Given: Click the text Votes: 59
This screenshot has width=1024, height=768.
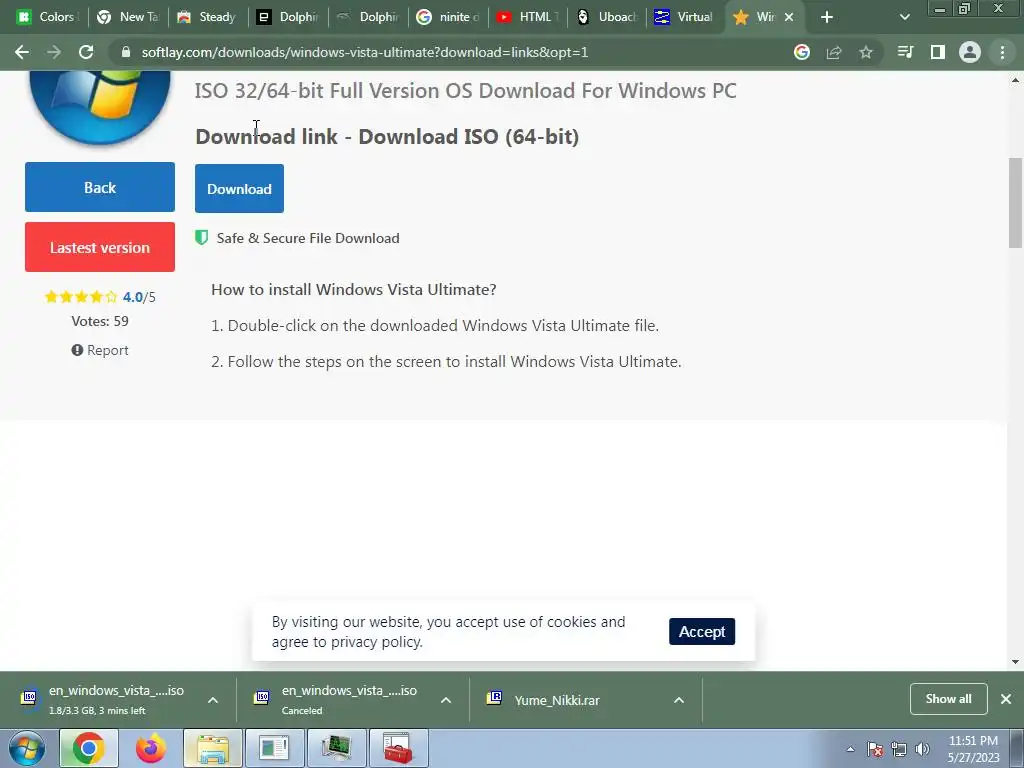Looking at the screenshot, I should coord(100,321).
